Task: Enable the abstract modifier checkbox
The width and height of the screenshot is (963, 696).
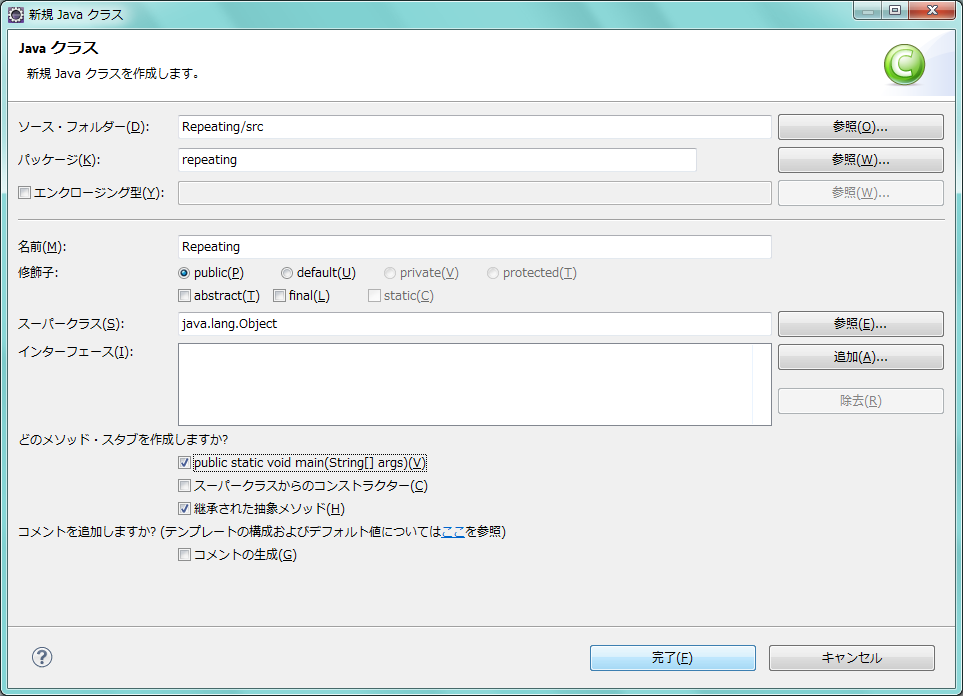Action: point(184,296)
